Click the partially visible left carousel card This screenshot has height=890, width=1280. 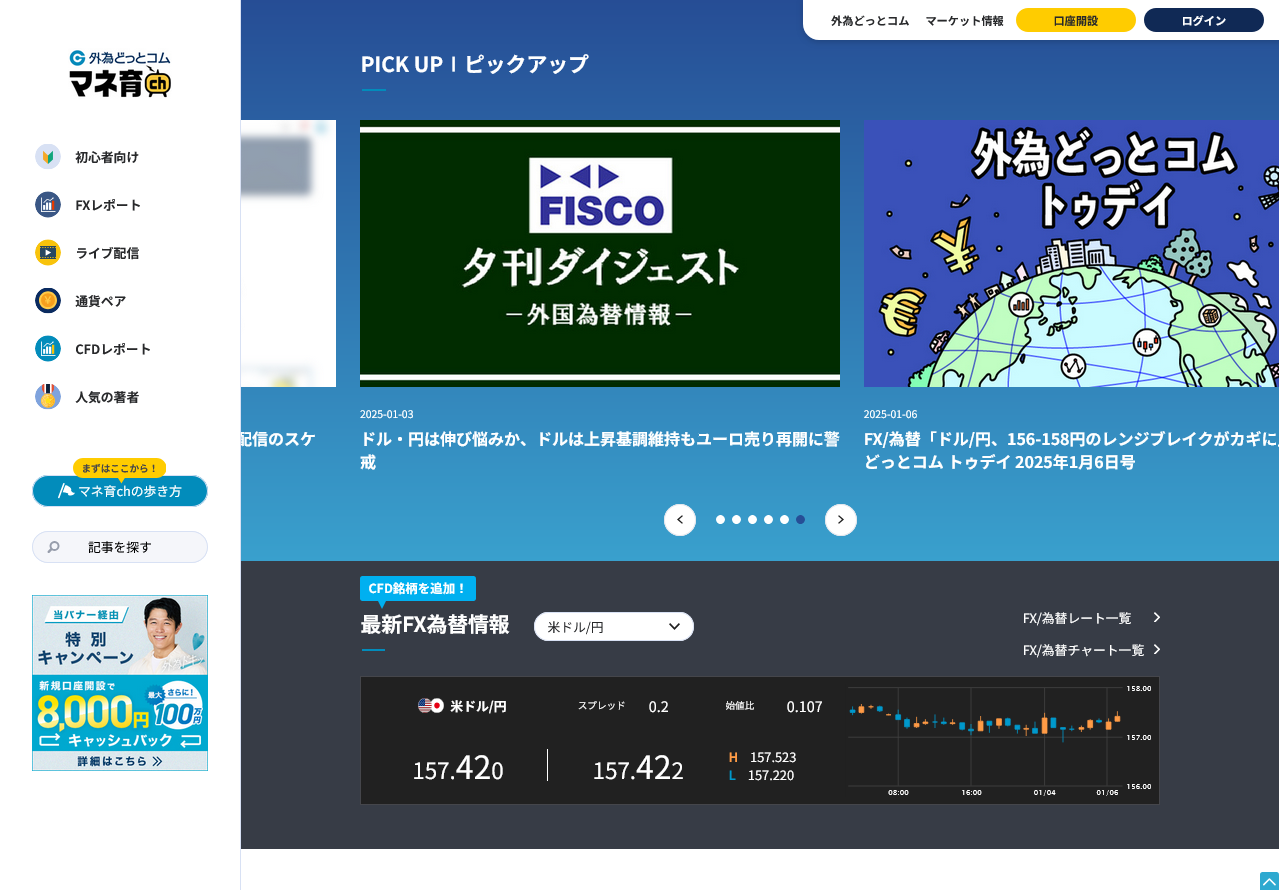(x=288, y=254)
